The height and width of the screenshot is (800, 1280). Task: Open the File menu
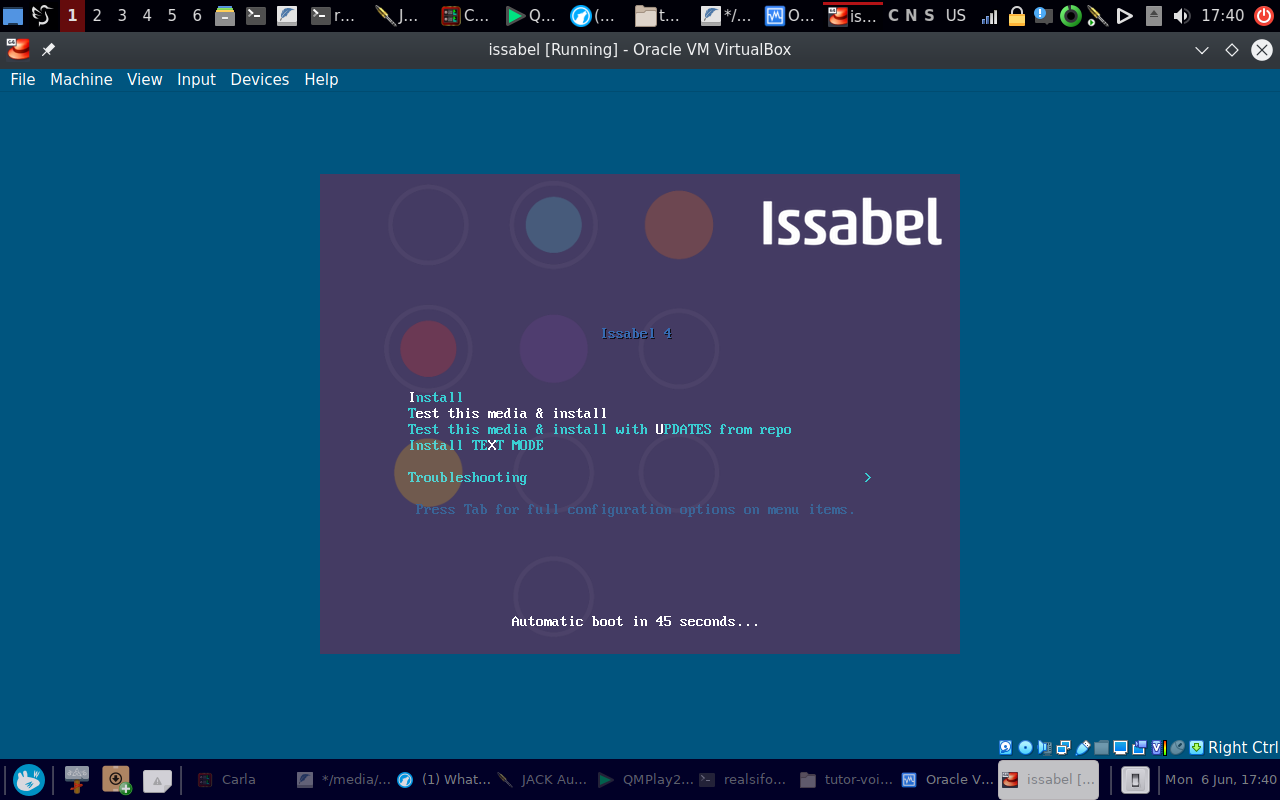[x=22, y=79]
